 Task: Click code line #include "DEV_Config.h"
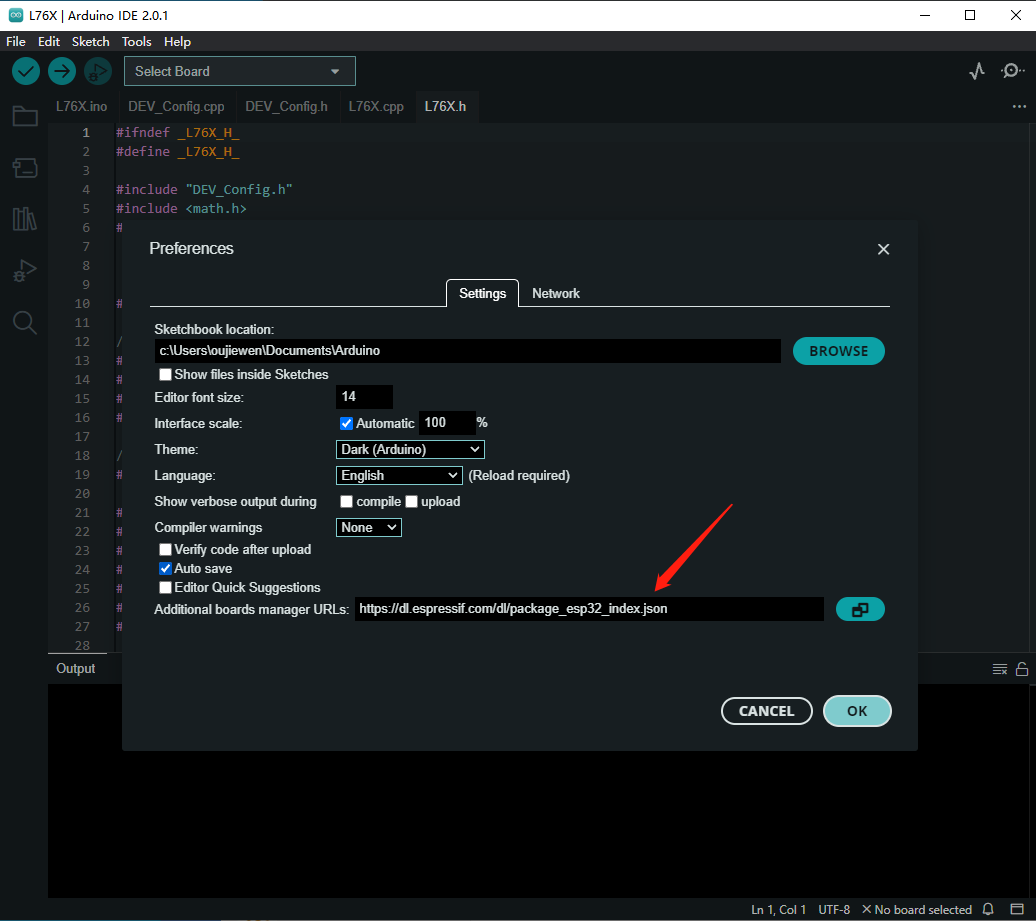pyautogui.click(x=204, y=190)
